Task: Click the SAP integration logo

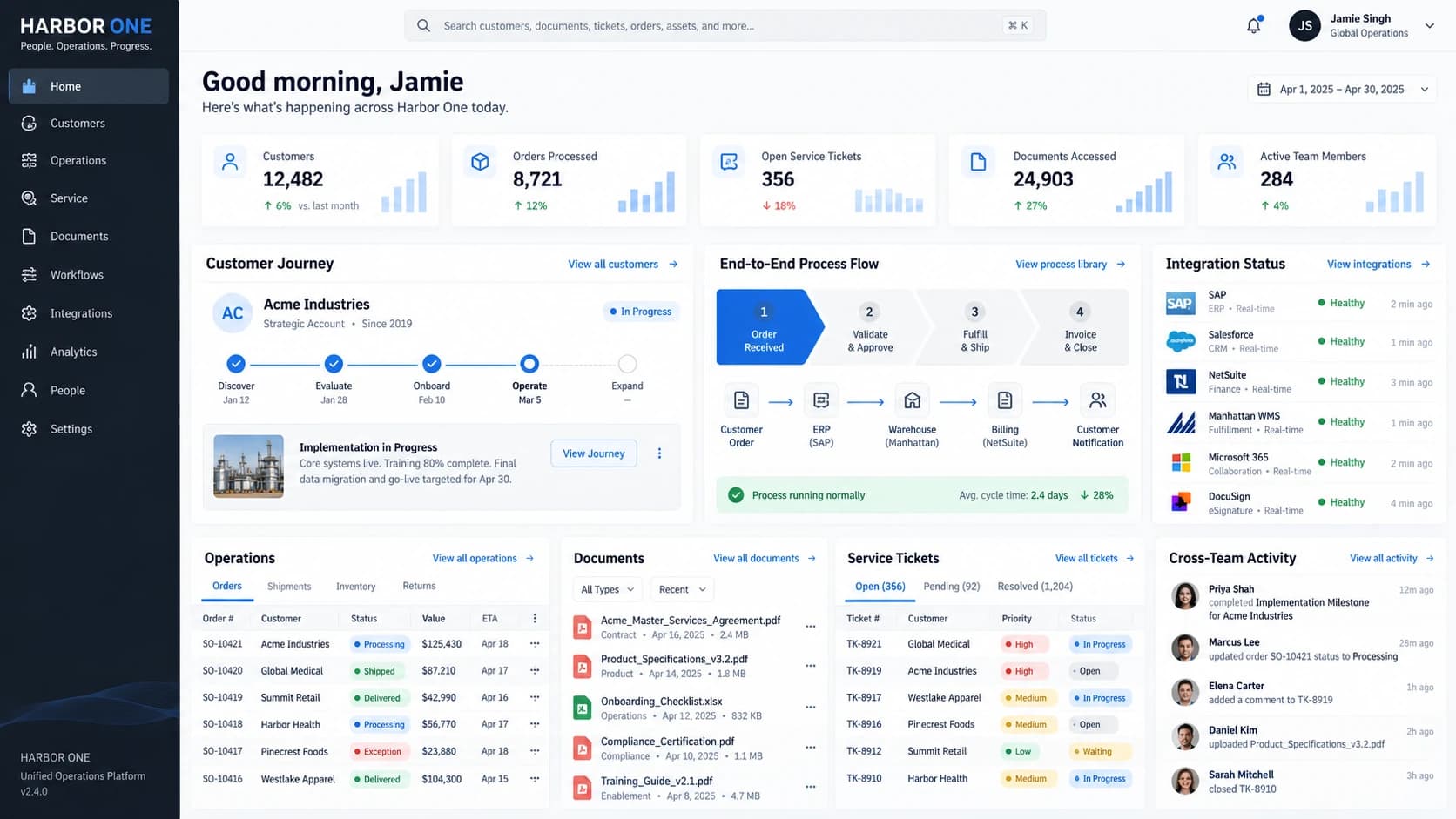Action: pyautogui.click(x=1180, y=304)
